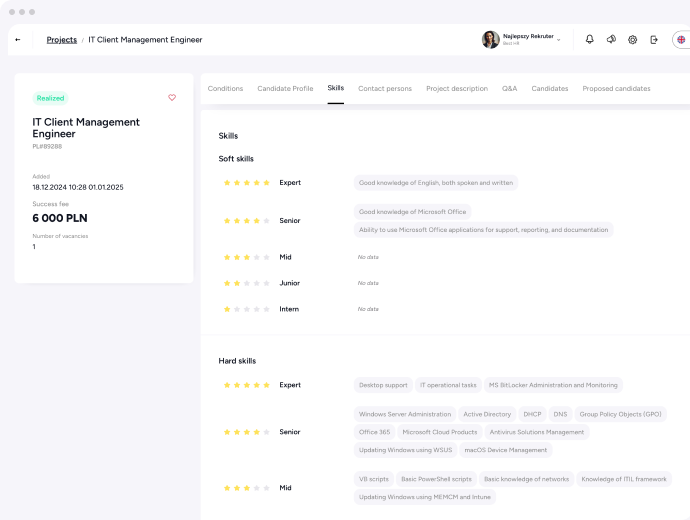Click the Active Directory skill tag

(487, 414)
